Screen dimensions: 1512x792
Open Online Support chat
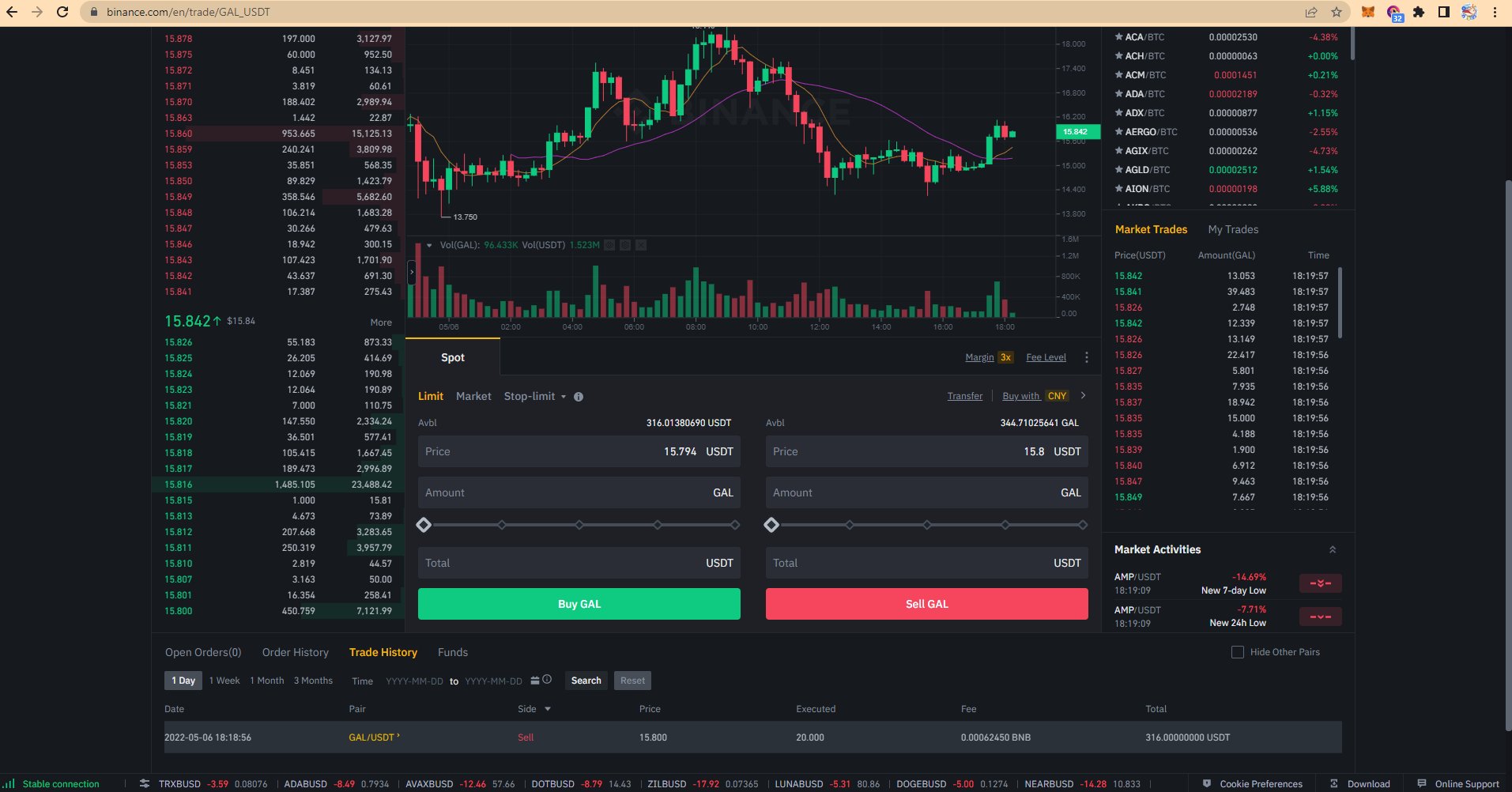click(x=1458, y=783)
